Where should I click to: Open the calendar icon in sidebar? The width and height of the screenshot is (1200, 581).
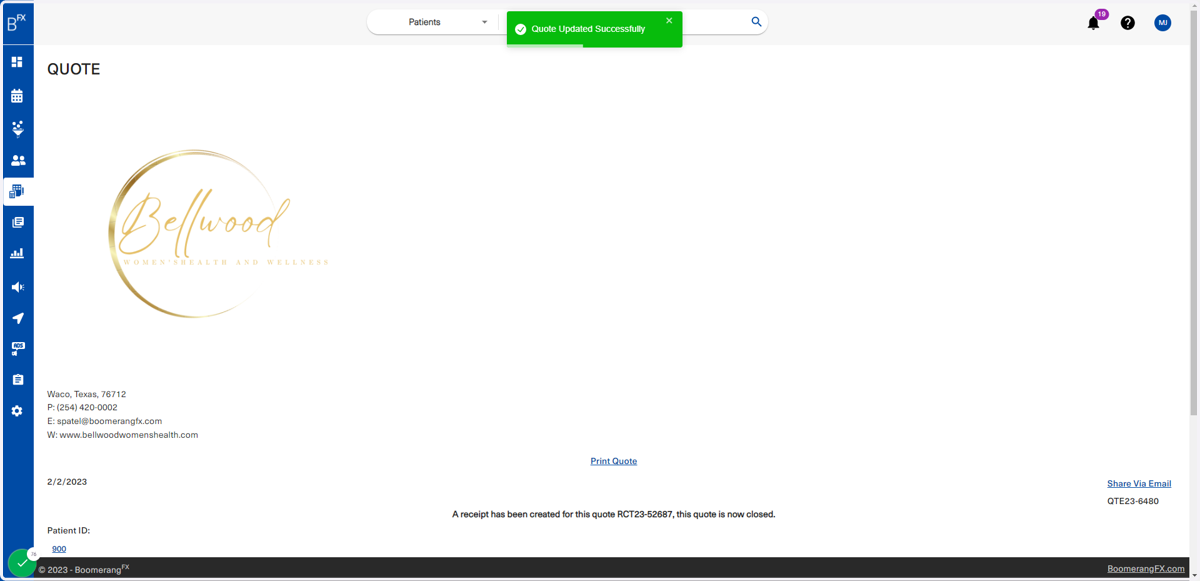point(17,96)
